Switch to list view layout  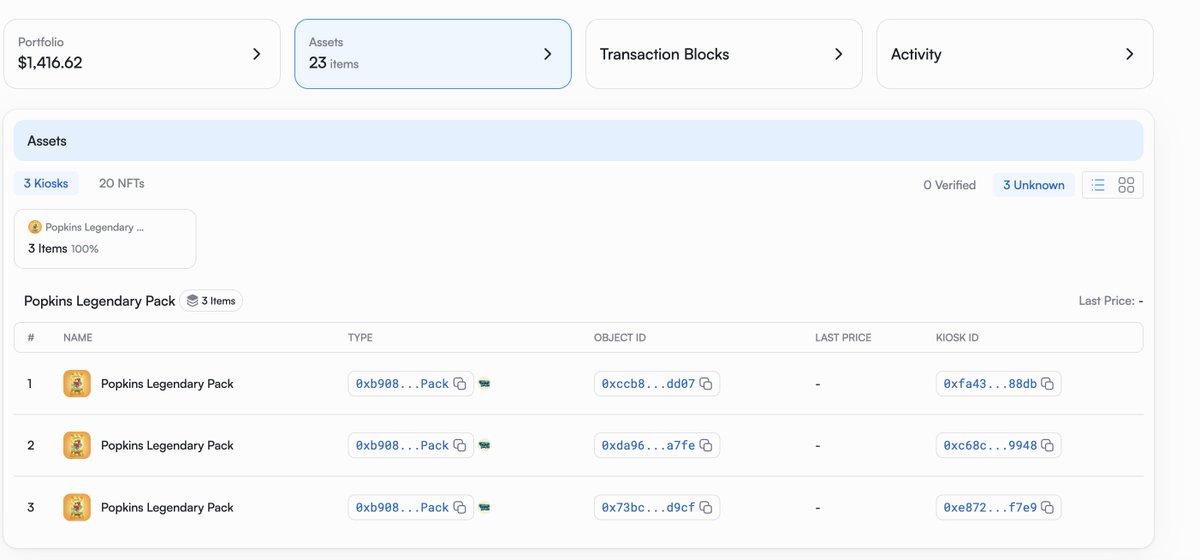1098,185
